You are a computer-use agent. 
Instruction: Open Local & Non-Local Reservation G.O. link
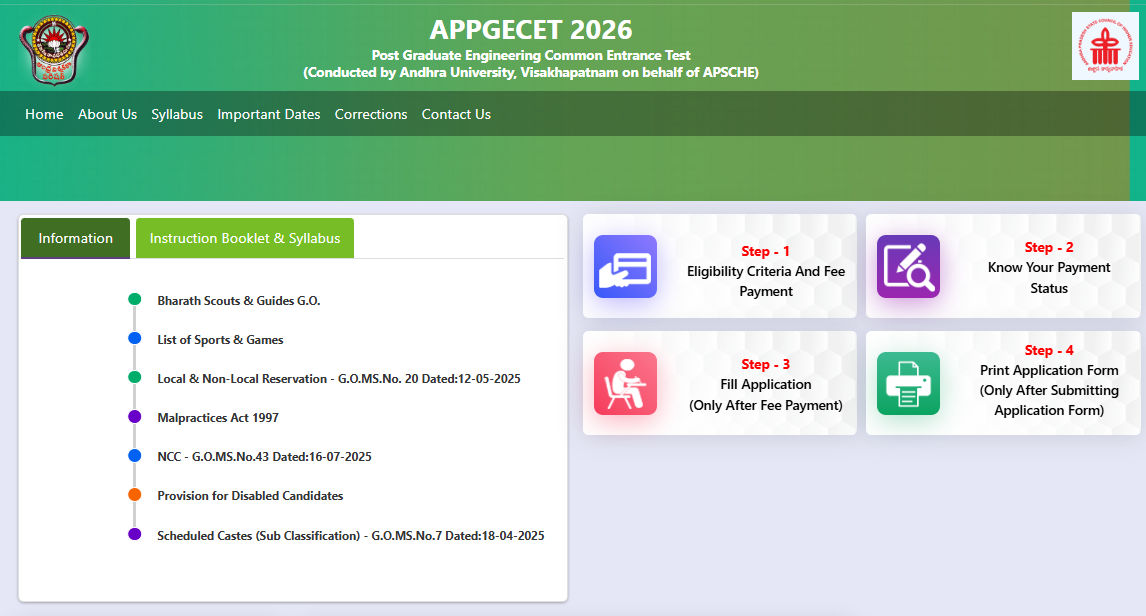[338, 379]
